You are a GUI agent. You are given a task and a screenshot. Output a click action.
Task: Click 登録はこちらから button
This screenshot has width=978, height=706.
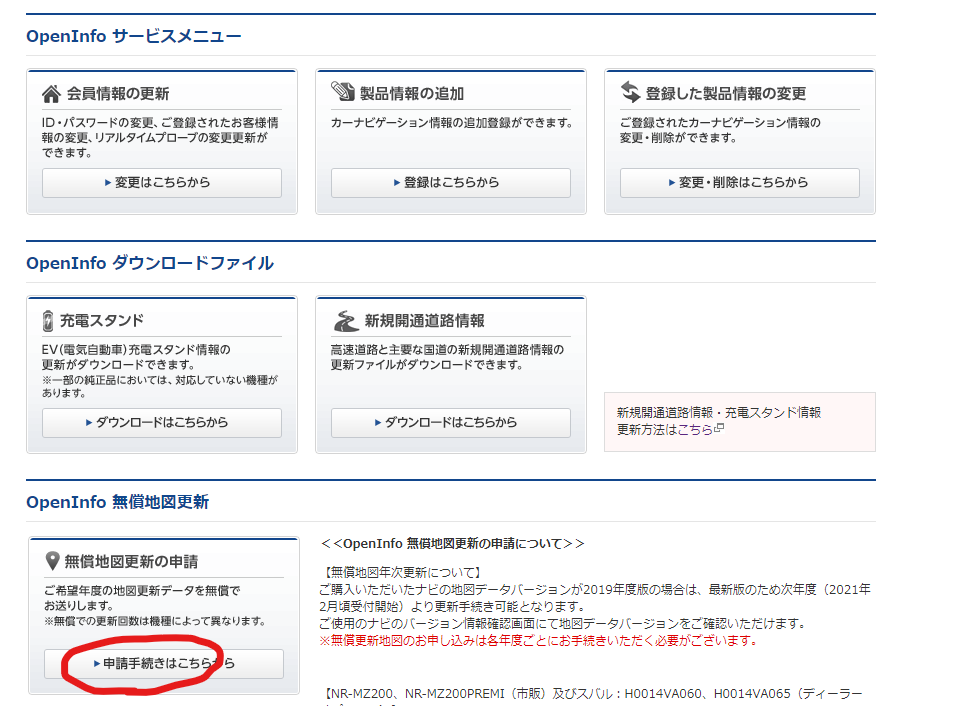[451, 183]
